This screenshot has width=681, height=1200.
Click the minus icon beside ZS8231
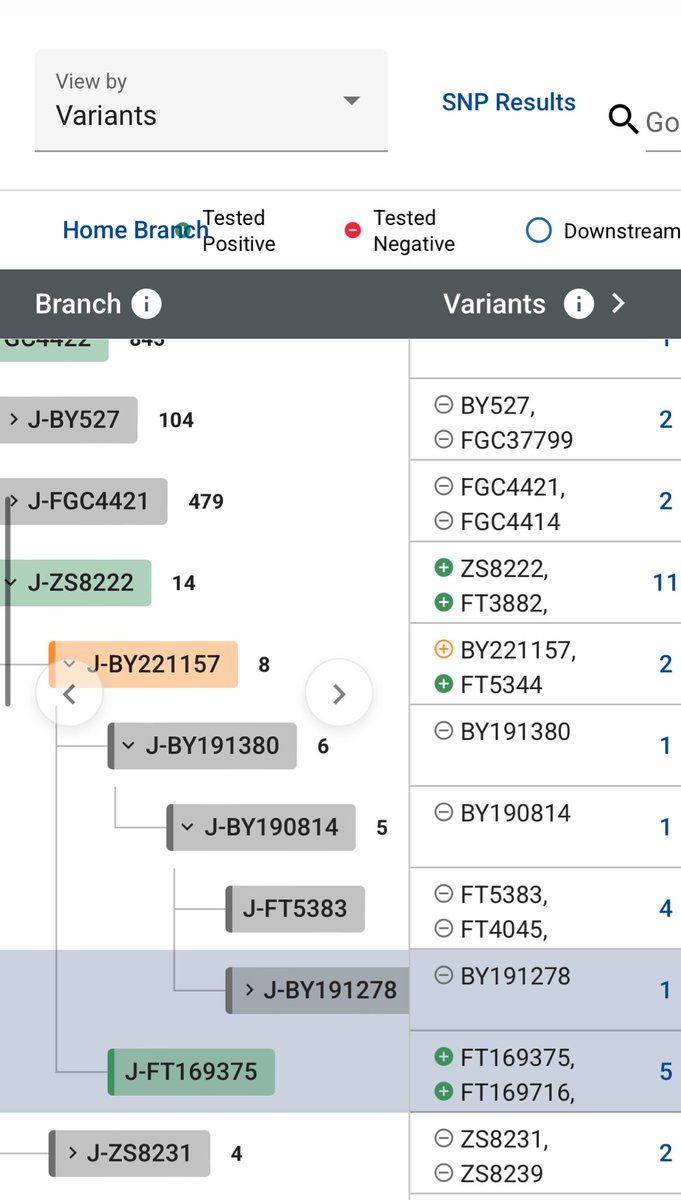[443, 1139]
